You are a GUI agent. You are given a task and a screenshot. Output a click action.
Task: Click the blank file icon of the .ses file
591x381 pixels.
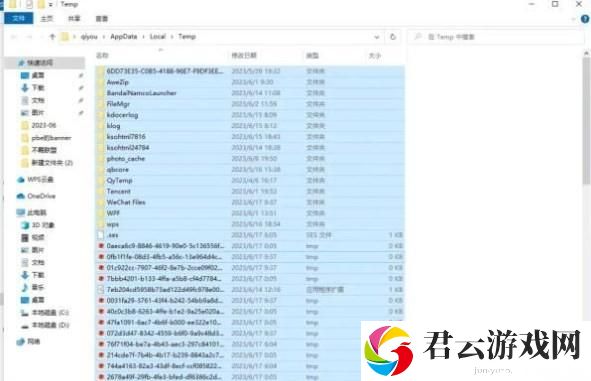click(x=101, y=235)
